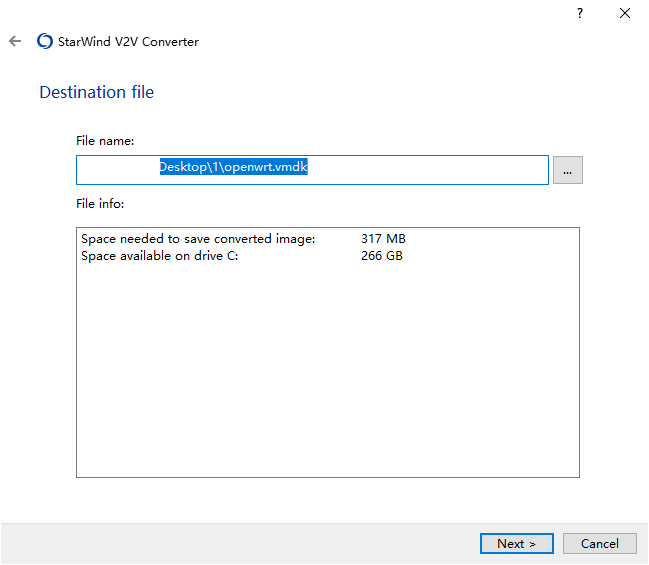The height and width of the screenshot is (565, 649).
Task: Proceed with the Next button
Action: click(x=517, y=543)
